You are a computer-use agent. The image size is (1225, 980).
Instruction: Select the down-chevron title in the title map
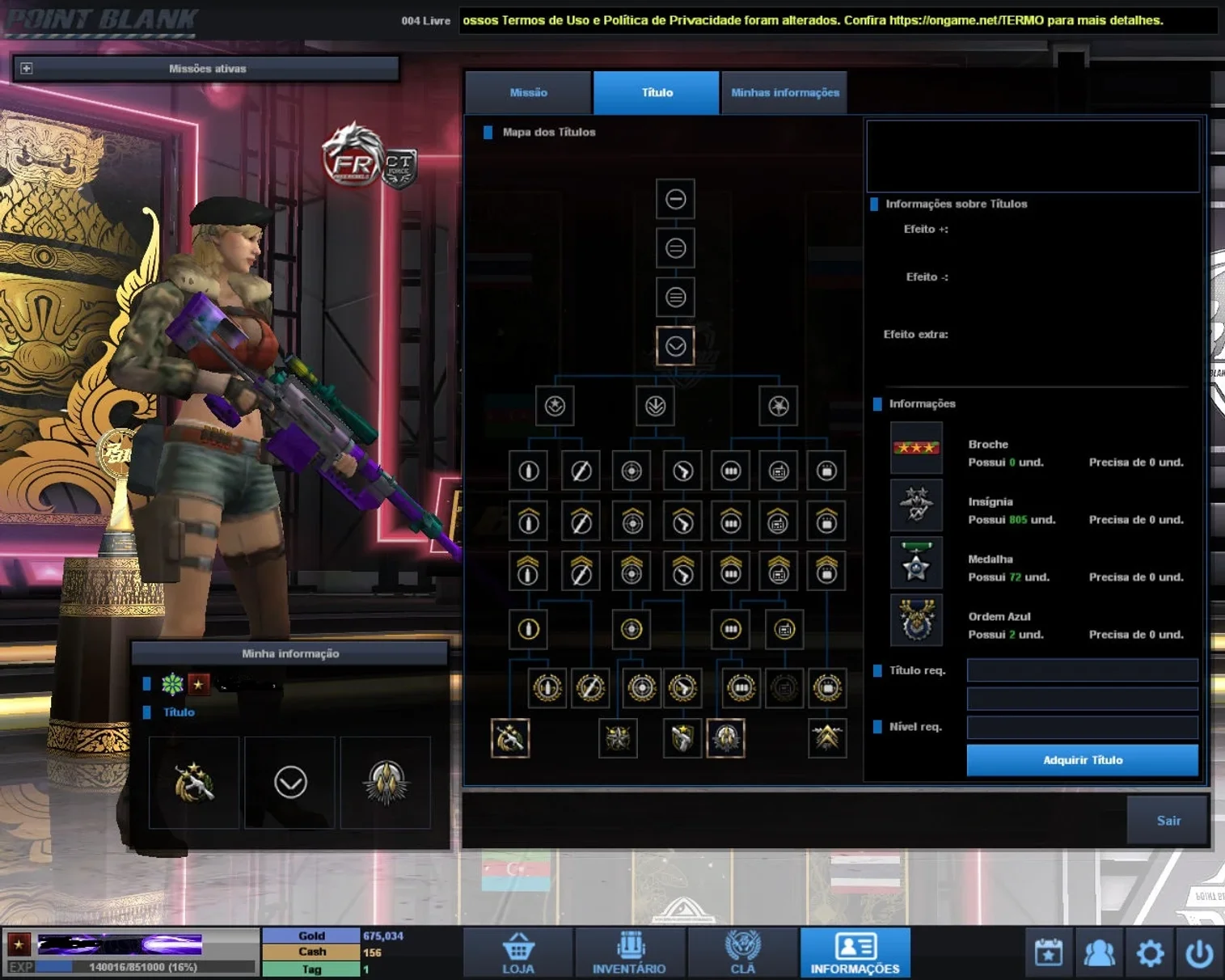(675, 346)
